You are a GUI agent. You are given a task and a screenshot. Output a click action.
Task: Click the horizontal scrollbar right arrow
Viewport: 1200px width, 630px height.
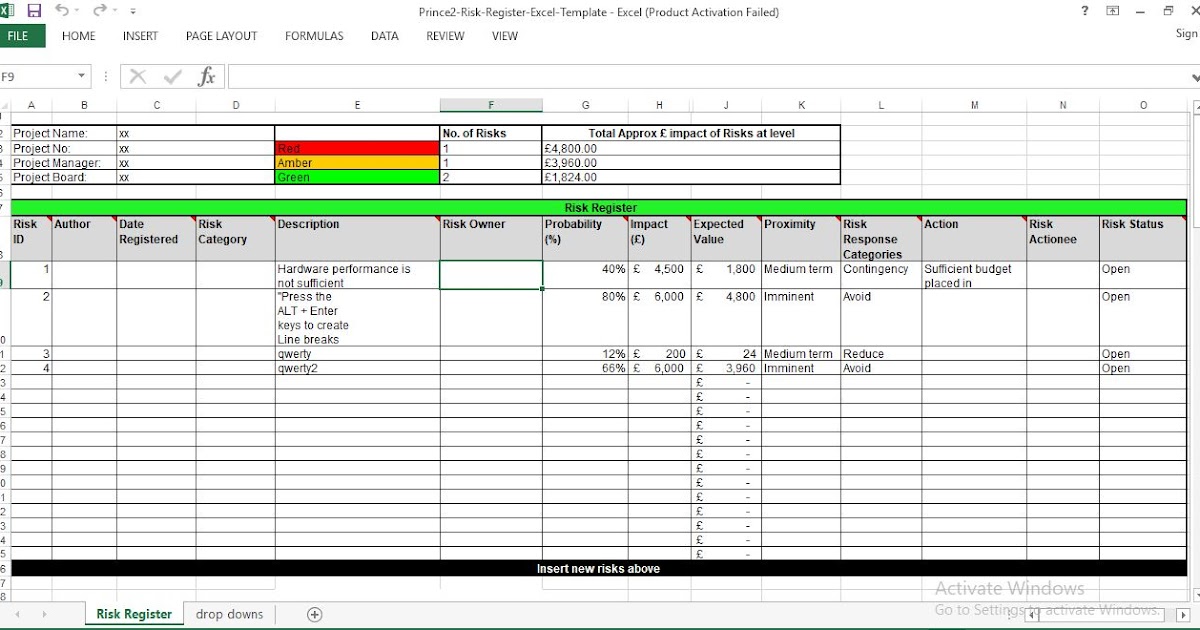click(x=1184, y=614)
